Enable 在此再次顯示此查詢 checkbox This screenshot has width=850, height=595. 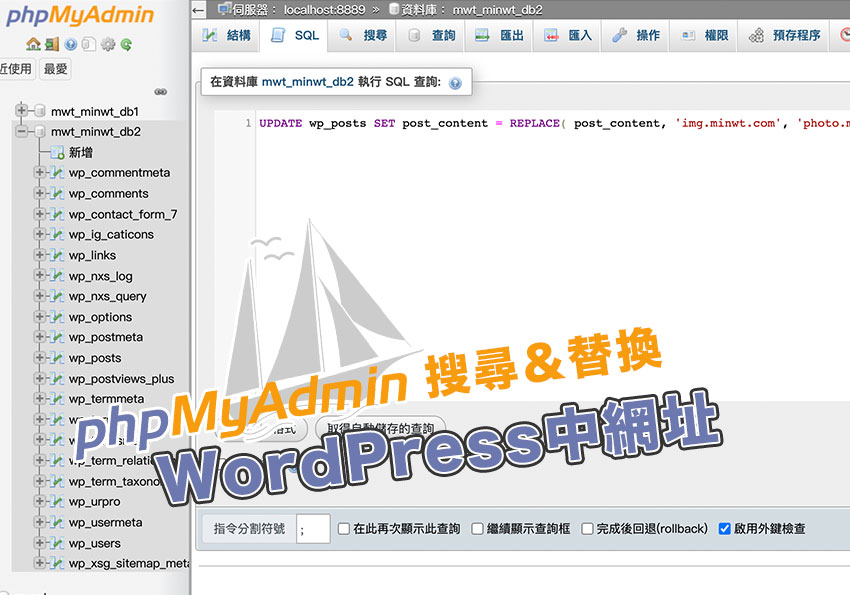[344, 529]
